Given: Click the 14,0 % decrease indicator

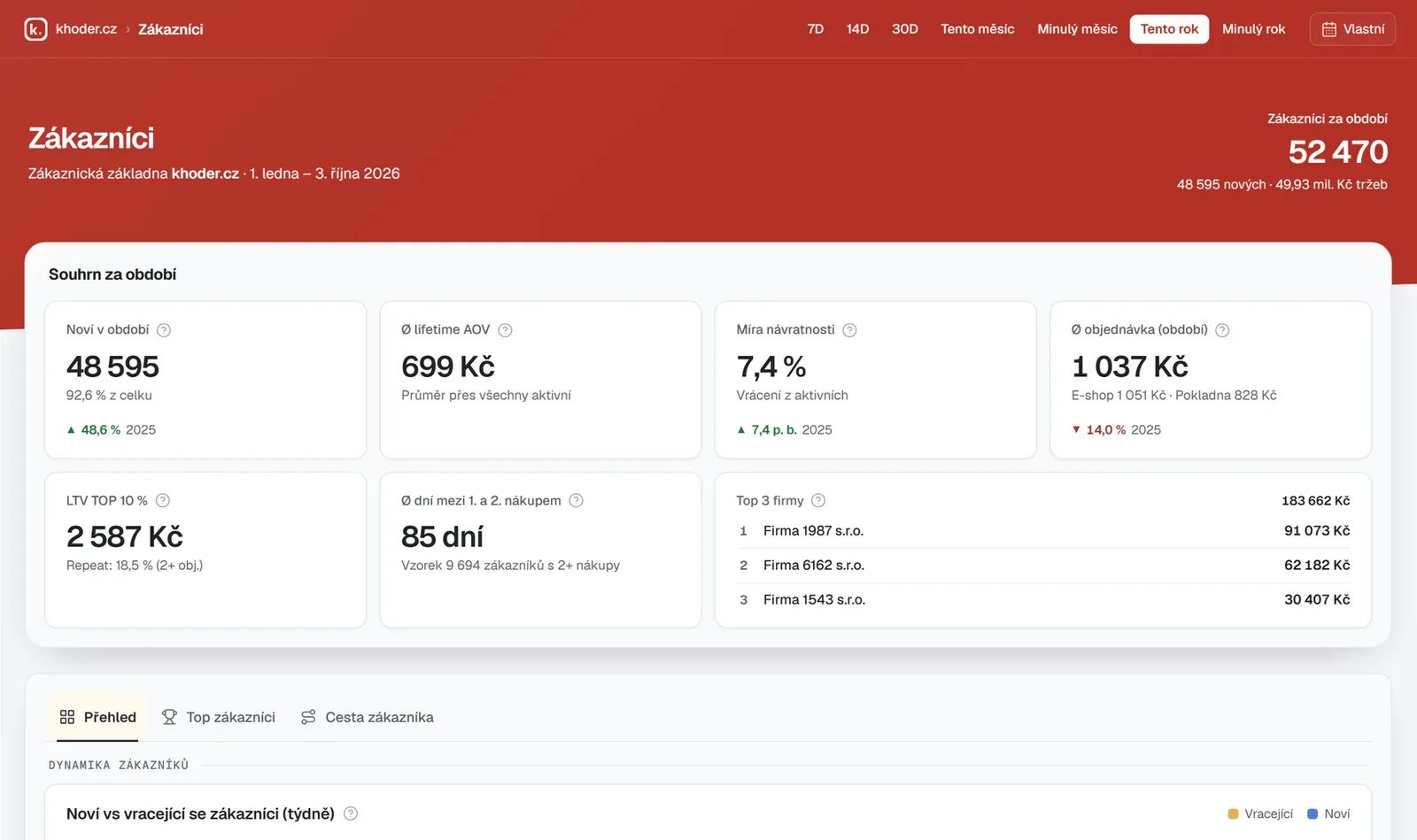Looking at the screenshot, I should pyautogui.click(x=1099, y=430).
